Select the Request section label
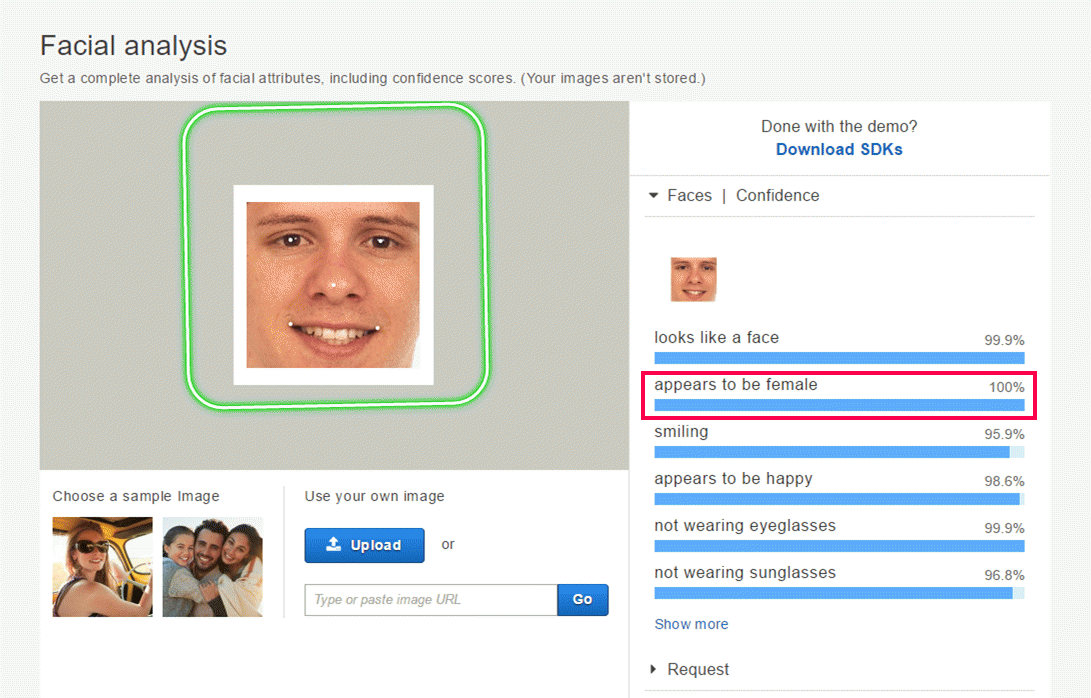Screen dimensions: 1091x698 coord(698,669)
